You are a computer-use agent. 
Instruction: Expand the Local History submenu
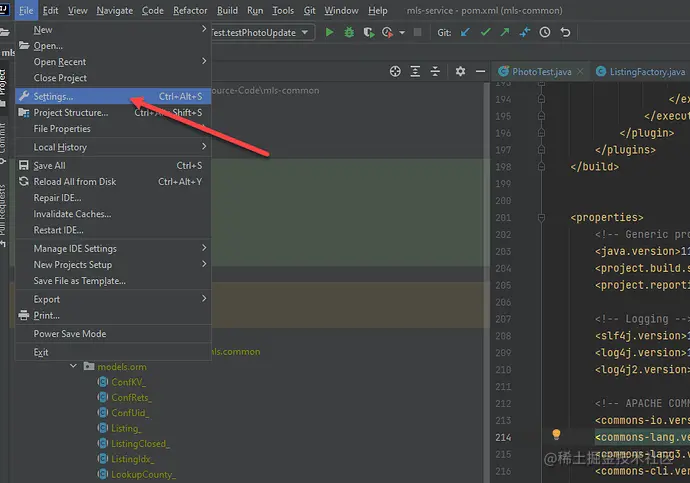(x=114, y=147)
